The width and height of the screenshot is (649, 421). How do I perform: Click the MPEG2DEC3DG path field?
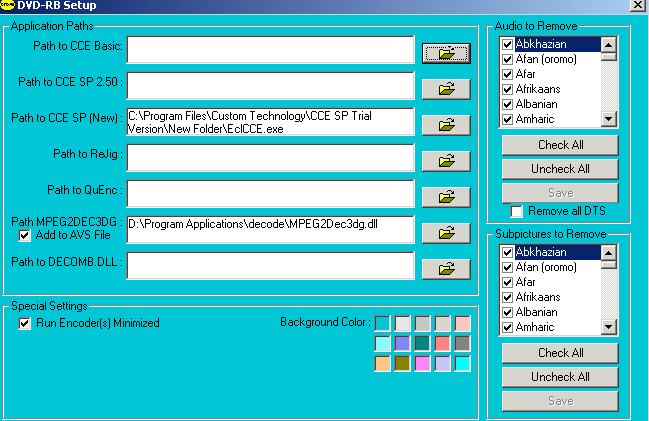[270, 230]
